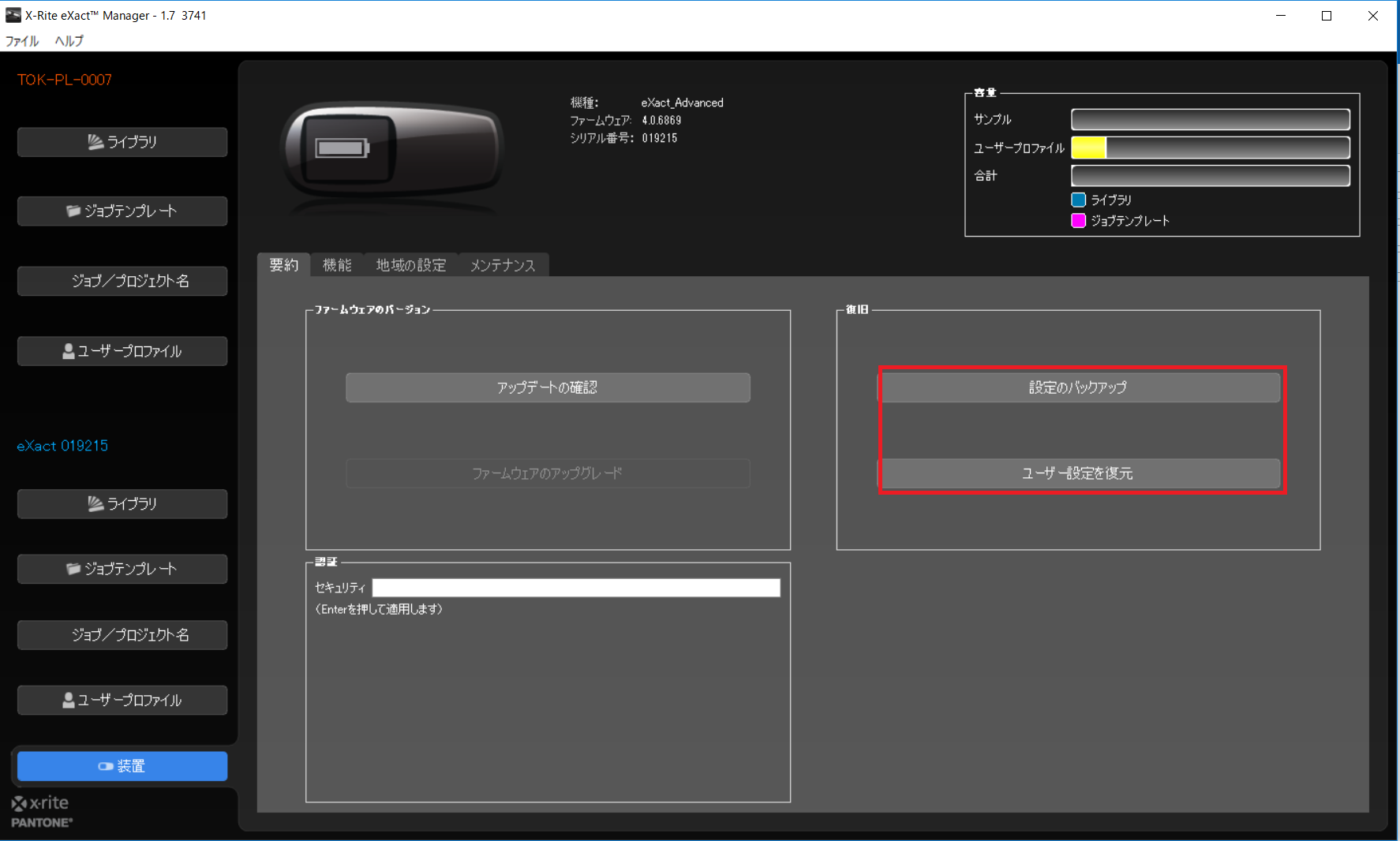This screenshot has height=841, width=1400.
Task: Click the eXact device image
Action: tap(393, 151)
